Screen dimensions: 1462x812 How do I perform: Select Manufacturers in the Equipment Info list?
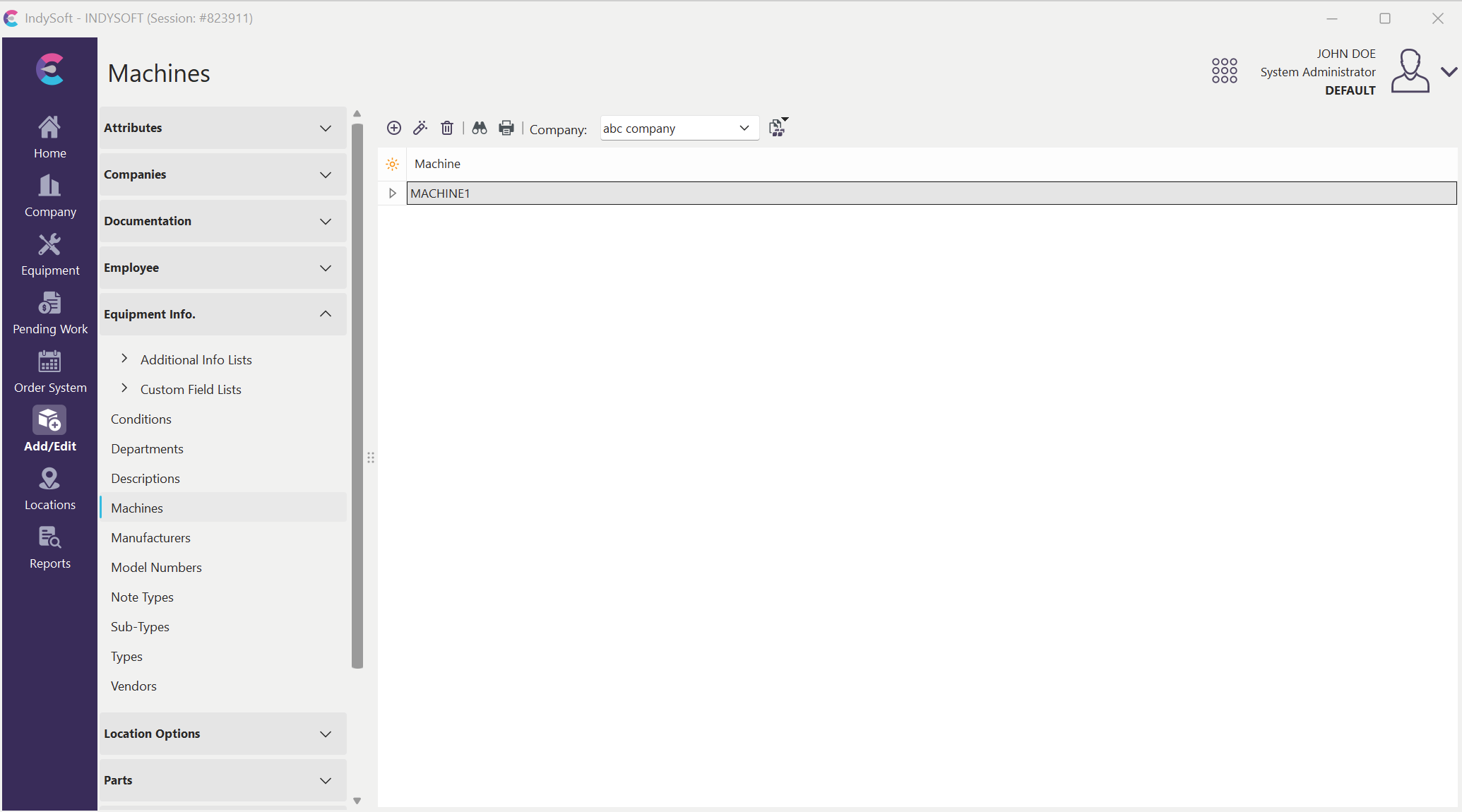point(150,538)
